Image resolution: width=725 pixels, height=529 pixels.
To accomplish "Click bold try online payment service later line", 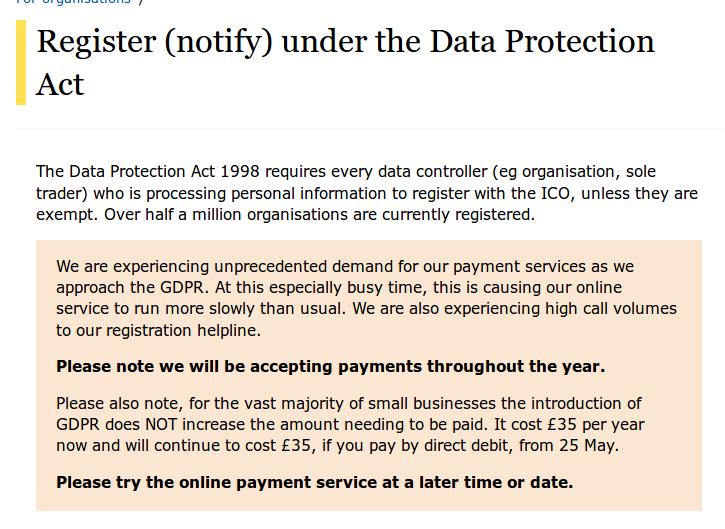I will [314, 483].
